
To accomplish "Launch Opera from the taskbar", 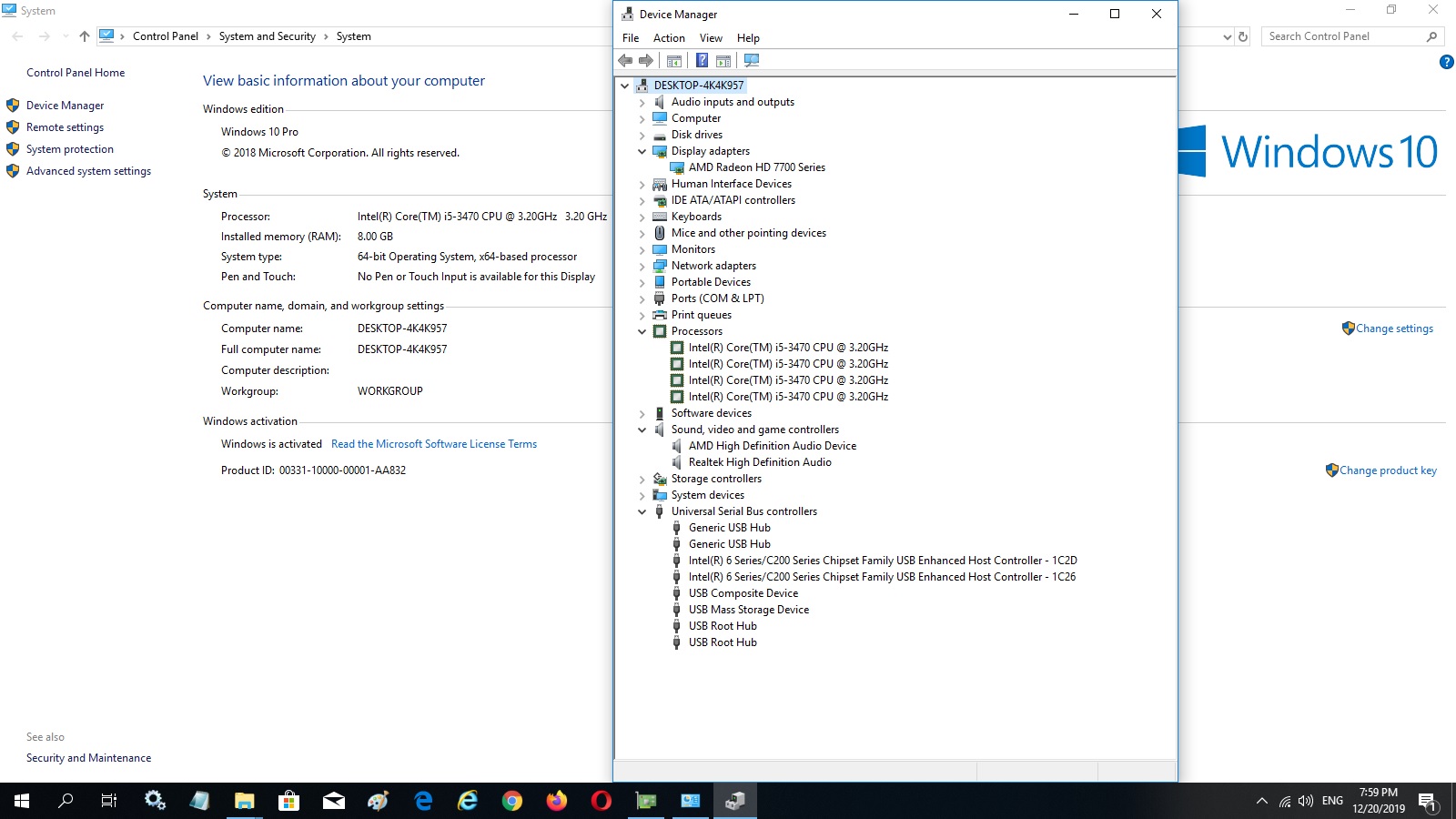I will [602, 801].
